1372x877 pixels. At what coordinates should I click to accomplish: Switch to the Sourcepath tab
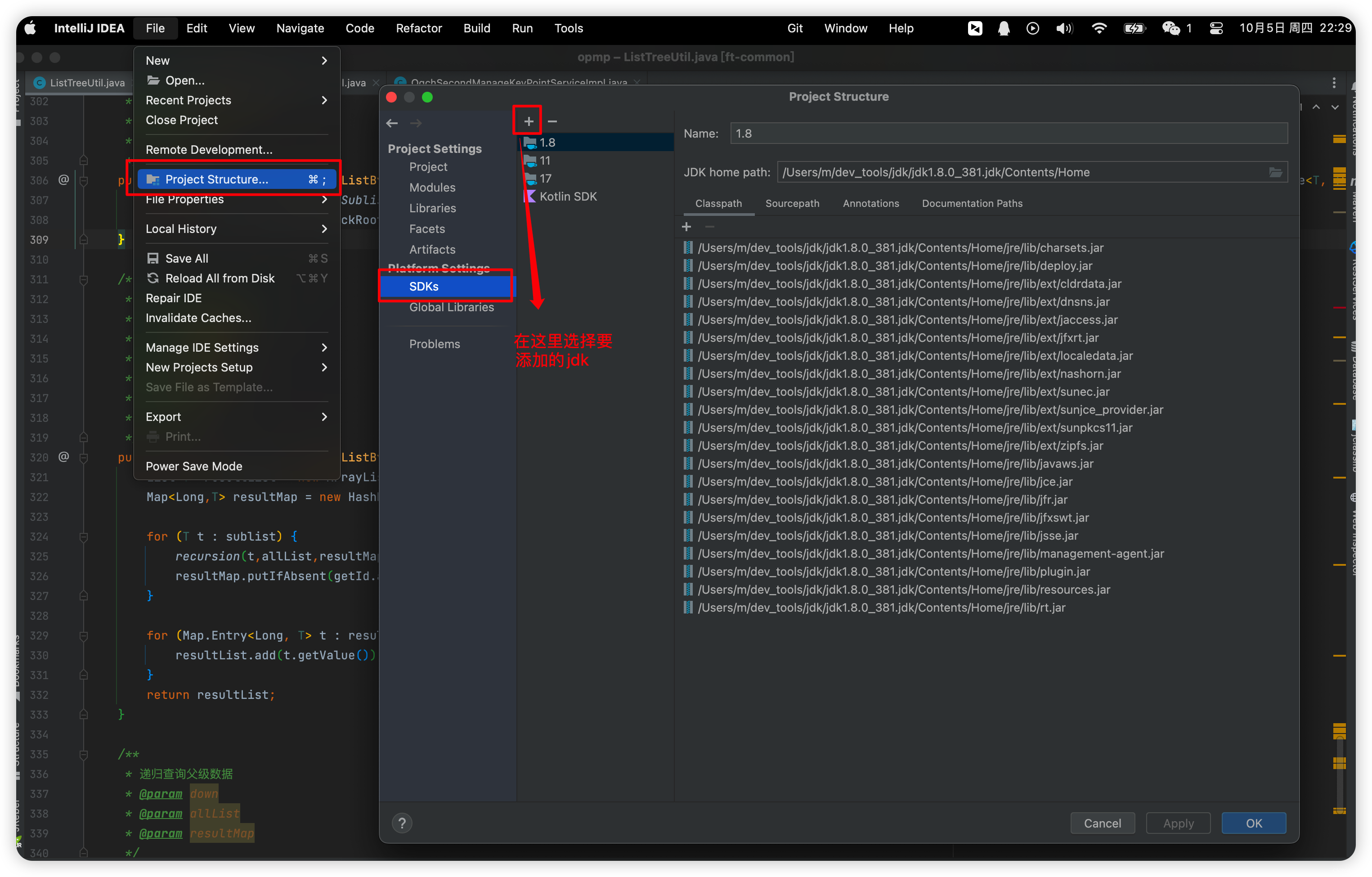coord(792,203)
